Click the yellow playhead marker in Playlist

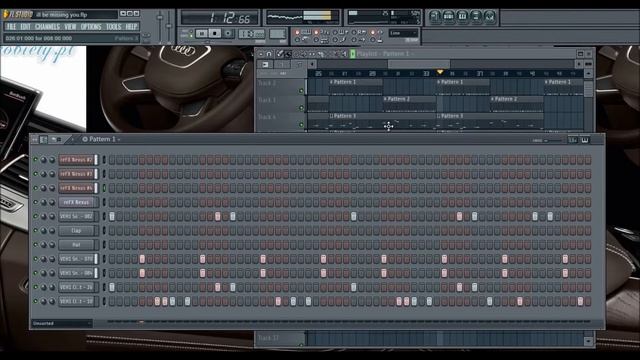(x=440, y=72)
